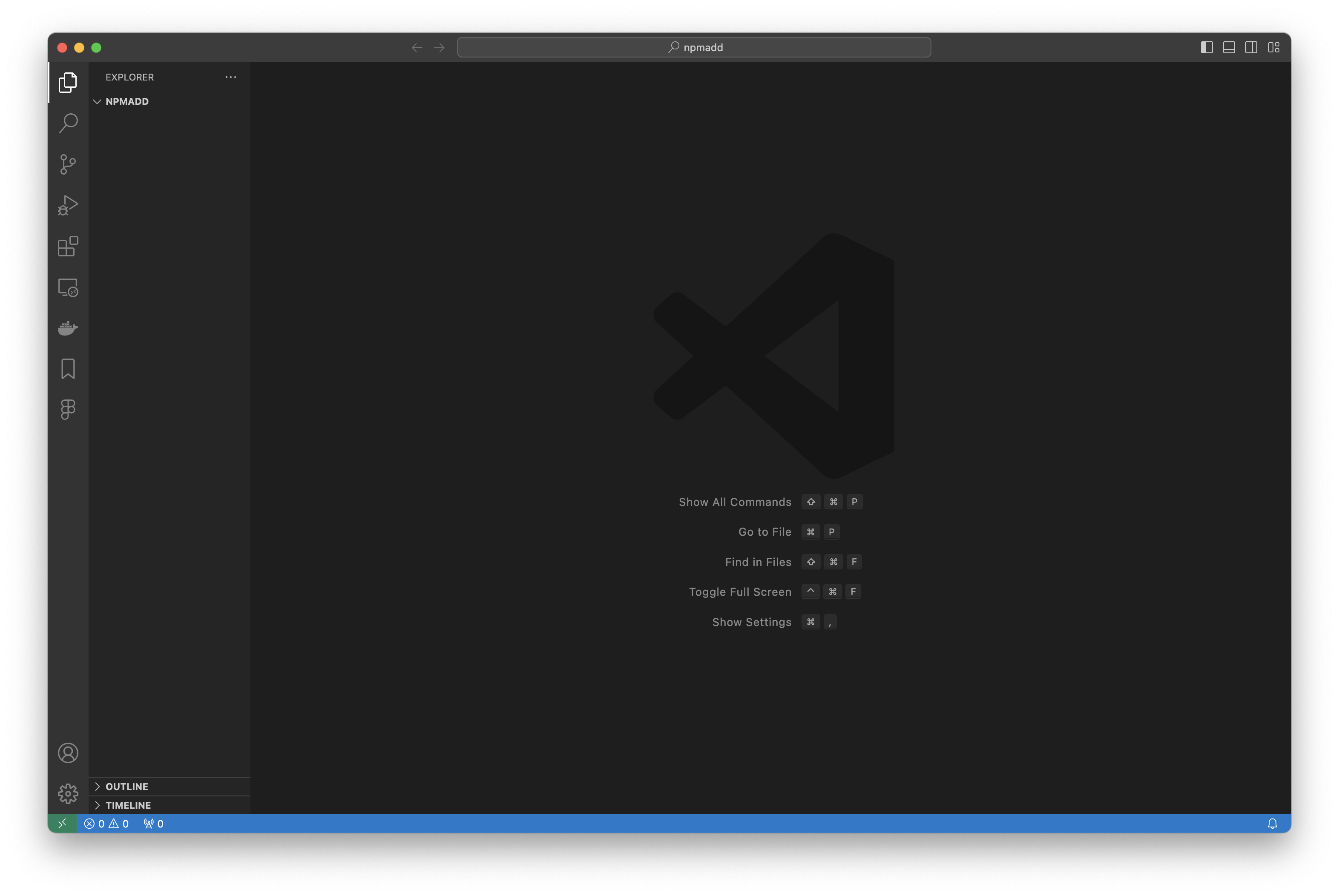1339x896 pixels.
Task: Click the errors and warnings status indicator
Action: tap(106, 824)
